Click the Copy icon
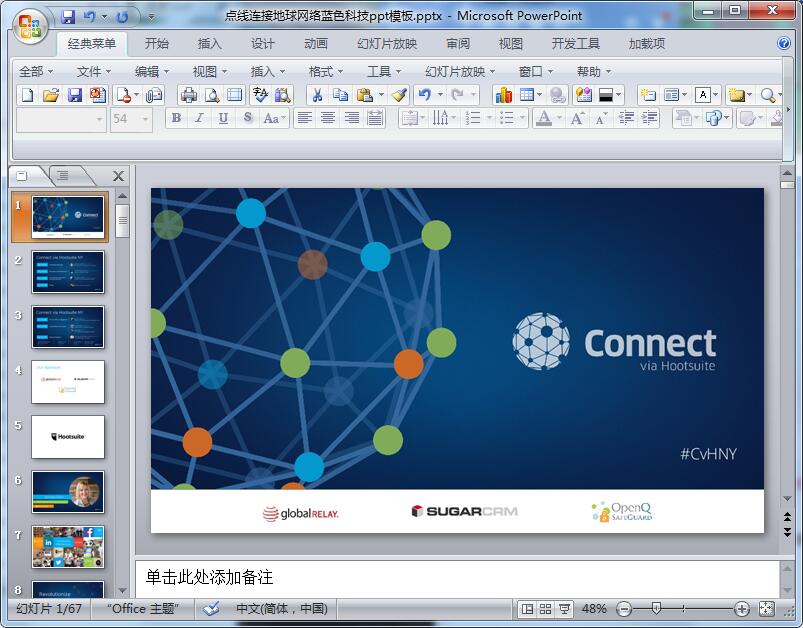This screenshot has height=628, width=803. pyautogui.click(x=340, y=95)
